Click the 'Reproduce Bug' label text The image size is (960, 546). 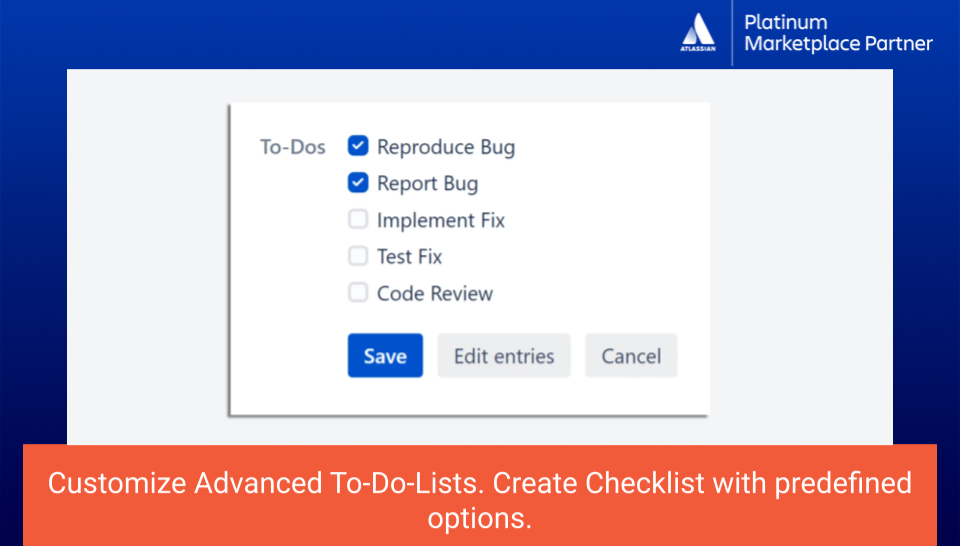coord(446,148)
